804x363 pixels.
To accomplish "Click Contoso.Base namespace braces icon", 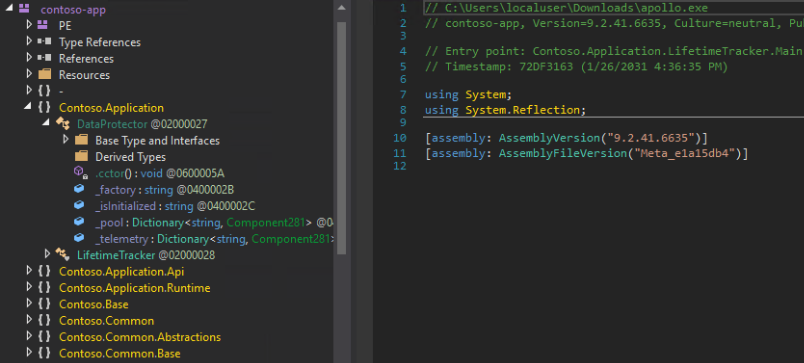I will (x=44, y=304).
